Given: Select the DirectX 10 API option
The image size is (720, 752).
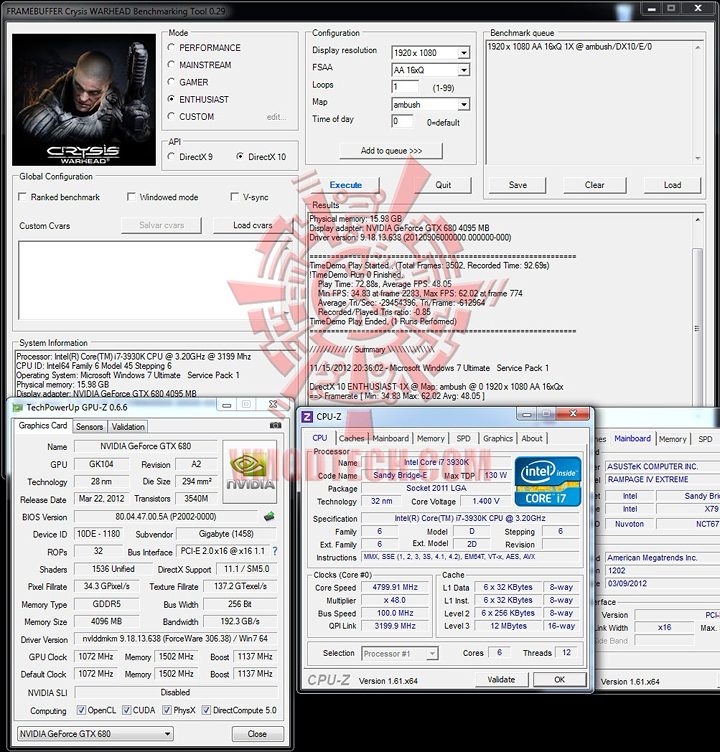Looking at the screenshot, I should click(x=240, y=156).
